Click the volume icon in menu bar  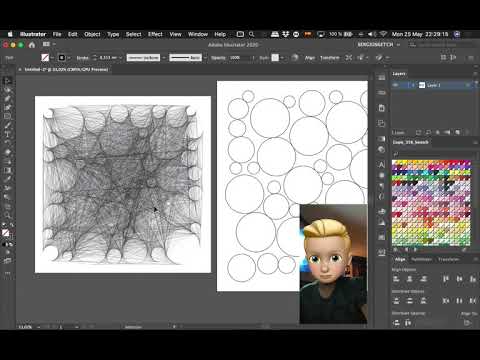371,34
